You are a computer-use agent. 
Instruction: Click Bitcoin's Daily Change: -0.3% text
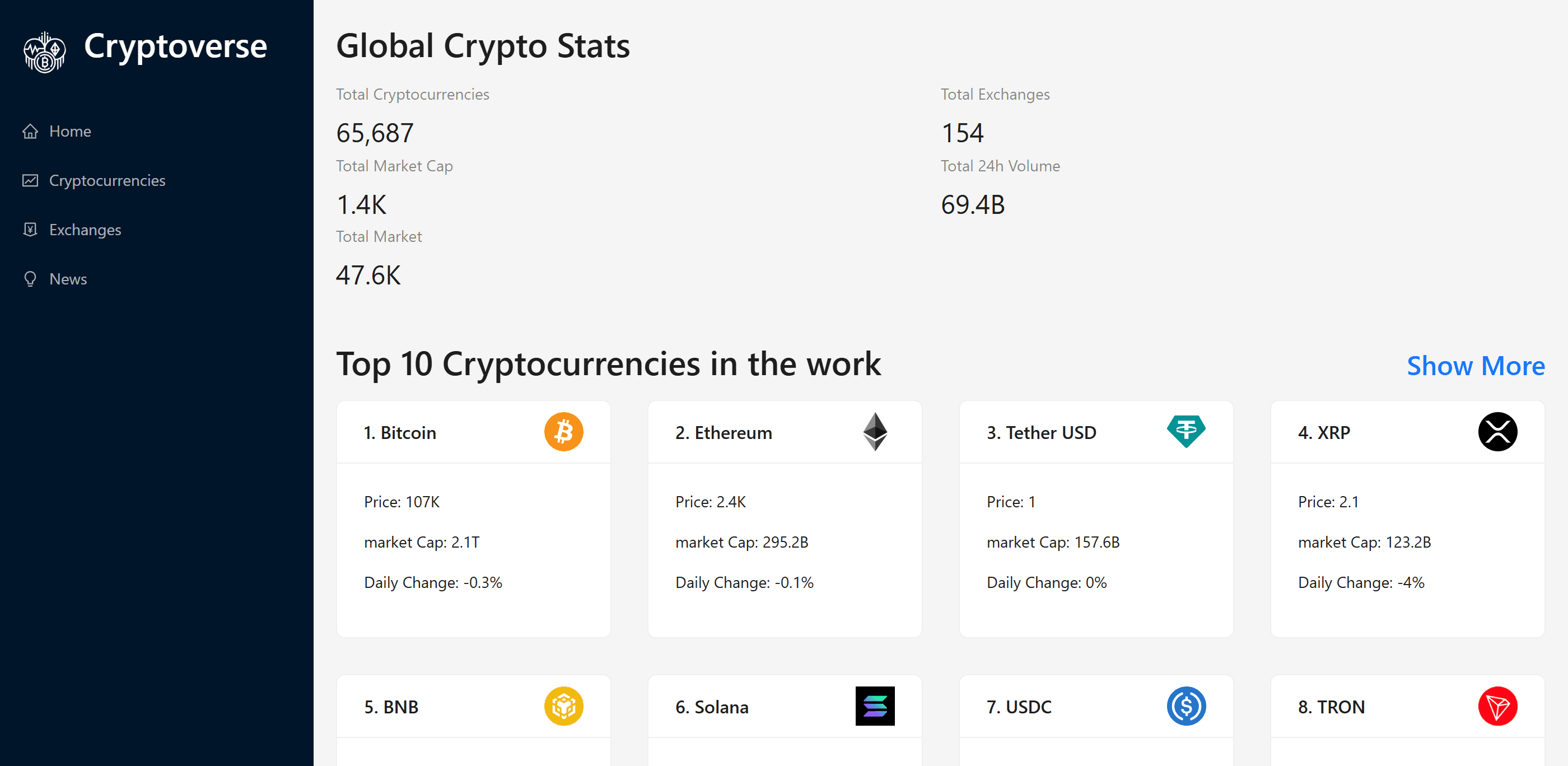[433, 582]
